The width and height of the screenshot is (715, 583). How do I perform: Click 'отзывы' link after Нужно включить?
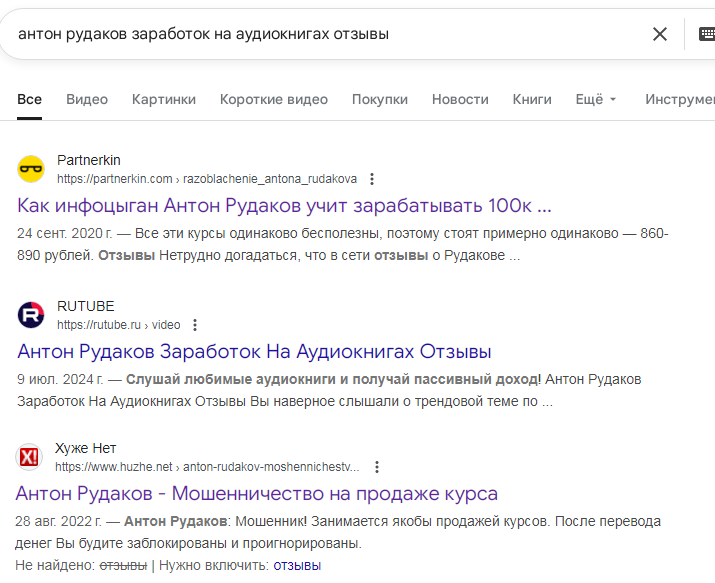pos(297,566)
